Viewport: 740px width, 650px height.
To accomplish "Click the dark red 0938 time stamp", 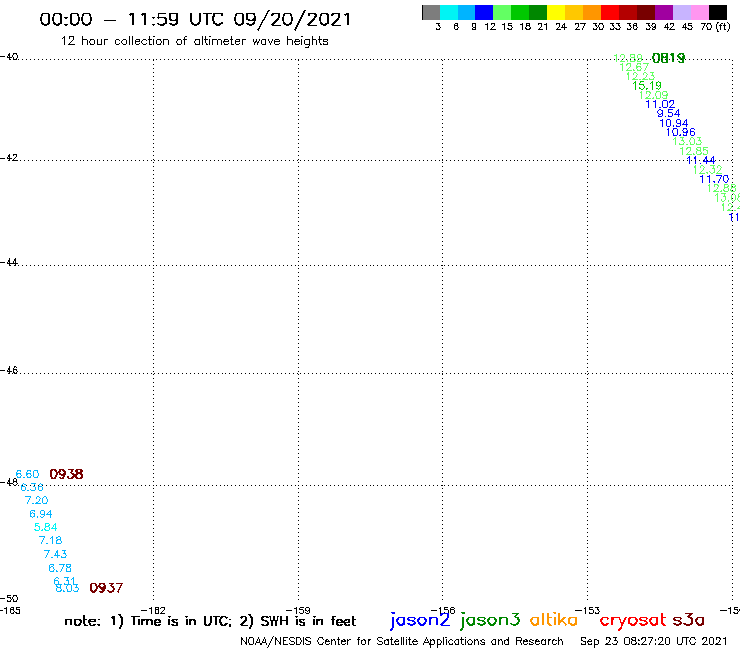I will click(x=67, y=474).
